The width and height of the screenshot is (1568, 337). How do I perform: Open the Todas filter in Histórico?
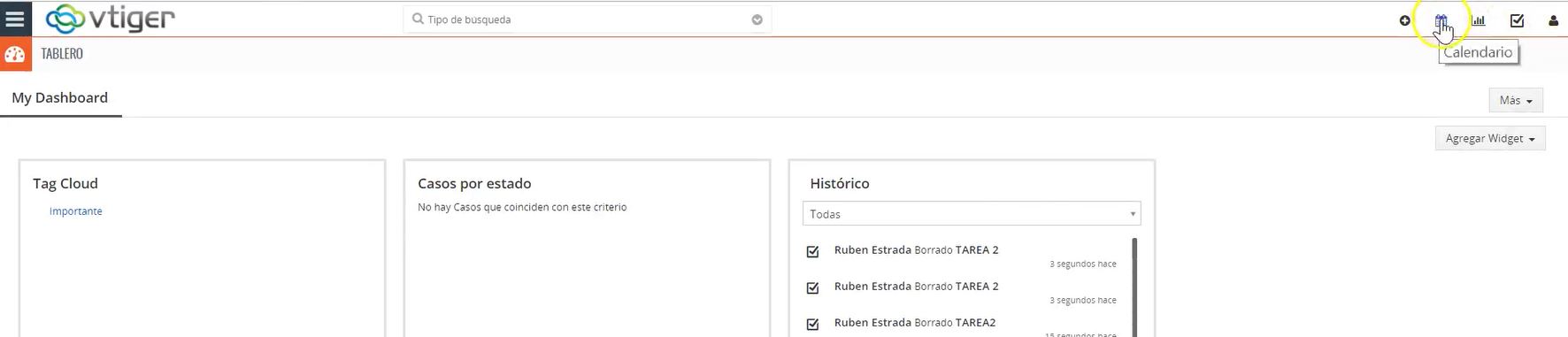coord(972,214)
